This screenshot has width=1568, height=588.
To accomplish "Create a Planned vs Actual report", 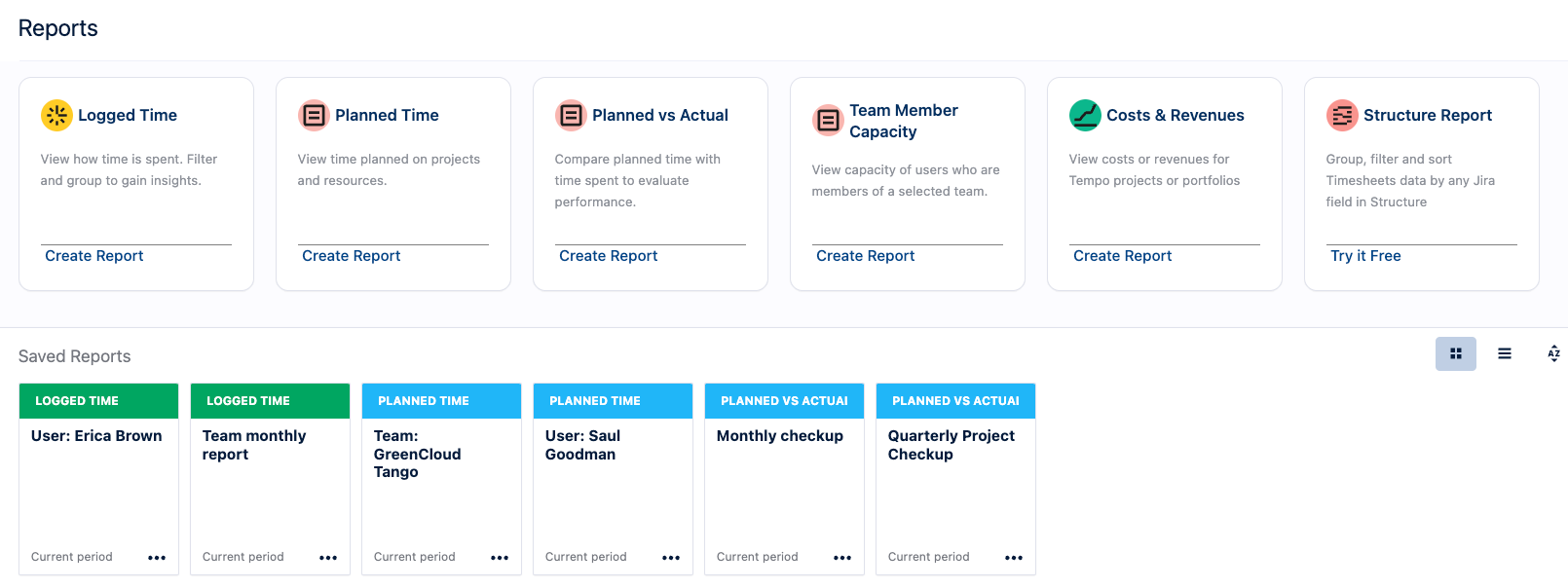I will pos(608,256).
